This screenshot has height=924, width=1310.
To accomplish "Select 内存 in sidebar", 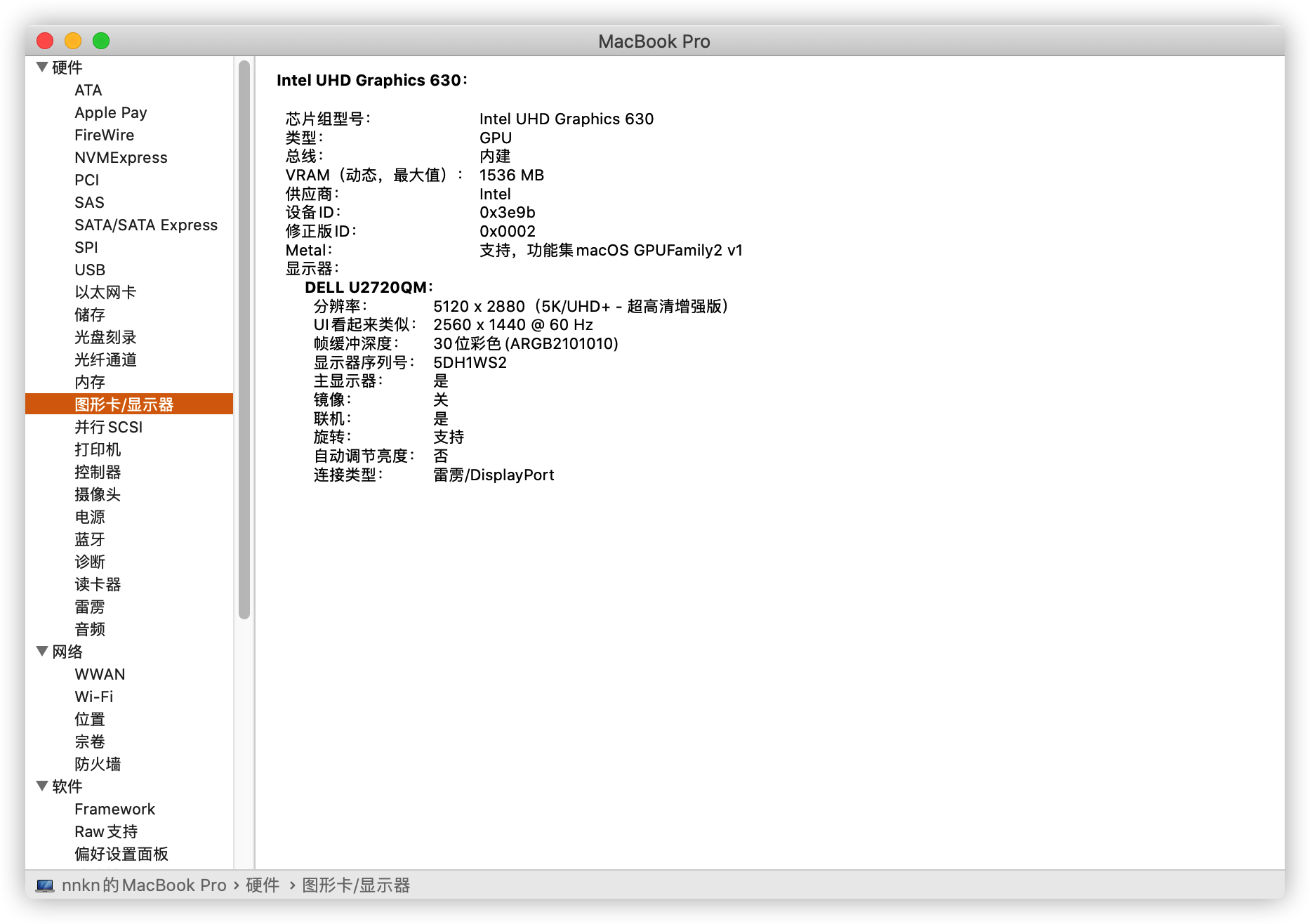I will (x=90, y=382).
